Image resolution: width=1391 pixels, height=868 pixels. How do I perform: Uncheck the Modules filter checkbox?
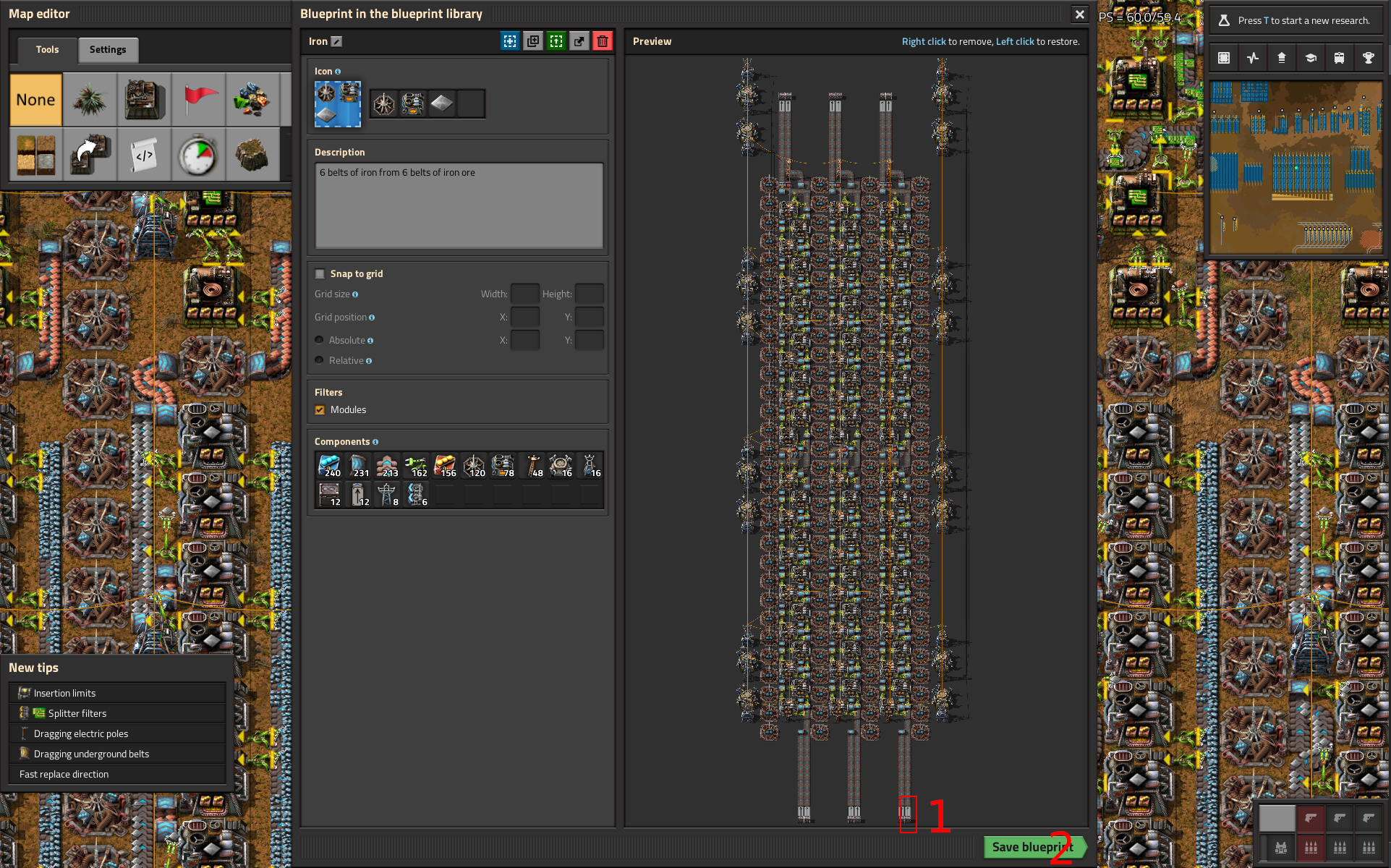click(320, 409)
